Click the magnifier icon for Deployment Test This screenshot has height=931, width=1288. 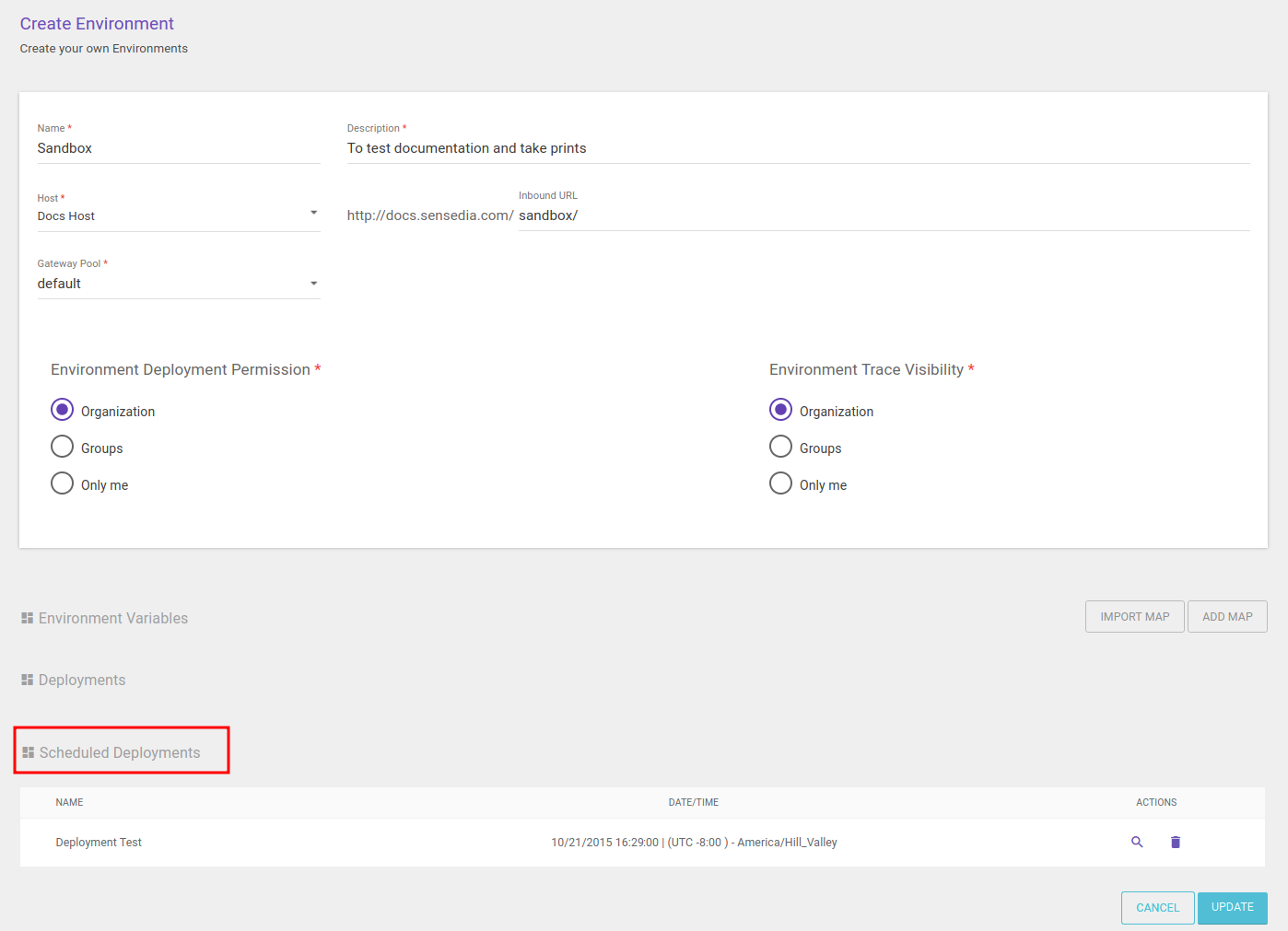tap(1137, 842)
